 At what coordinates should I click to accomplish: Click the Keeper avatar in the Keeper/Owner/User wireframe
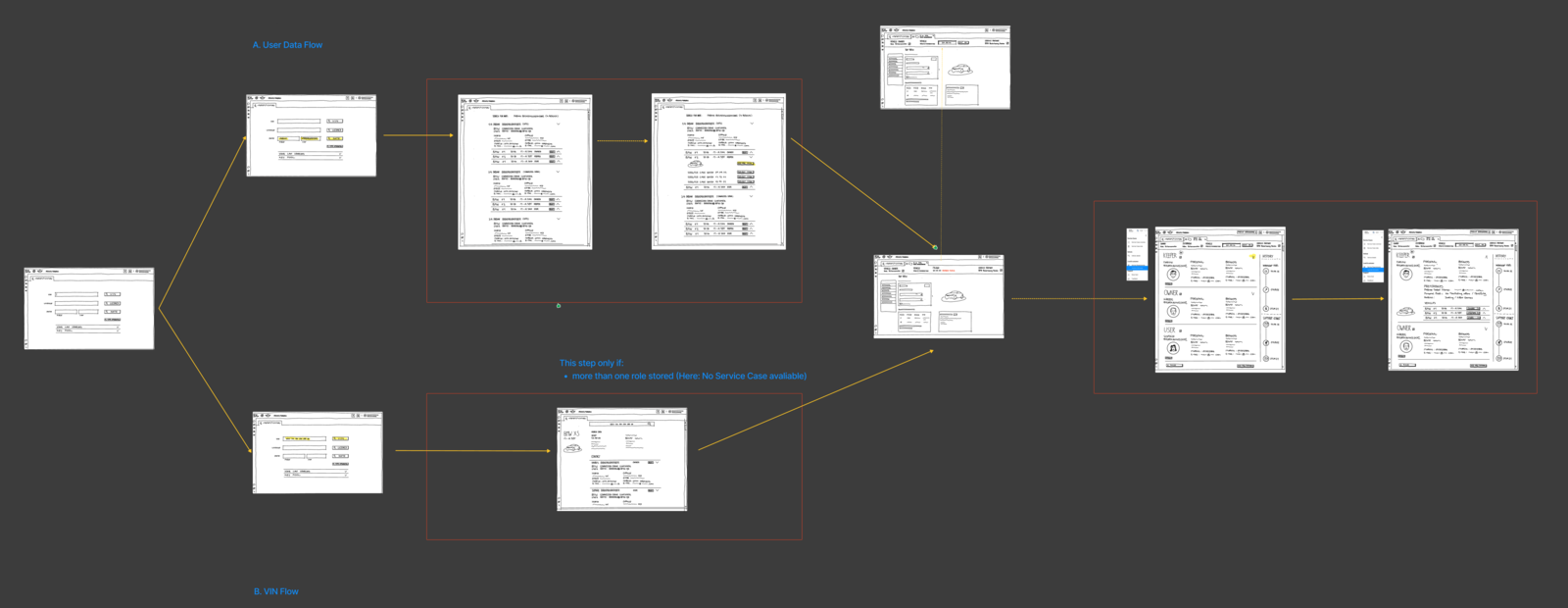pyautogui.click(x=1173, y=274)
